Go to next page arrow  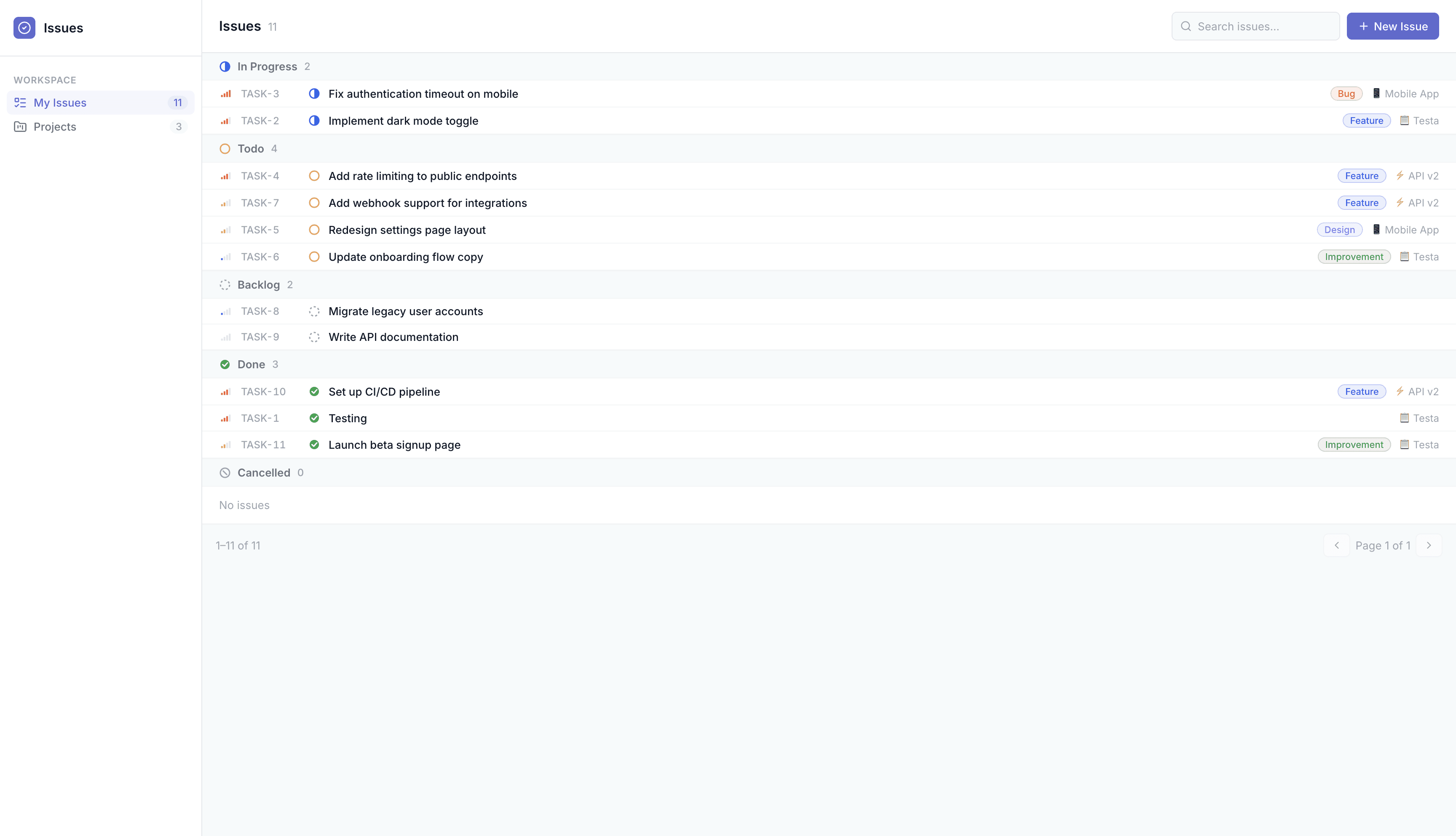click(x=1429, y=546)
